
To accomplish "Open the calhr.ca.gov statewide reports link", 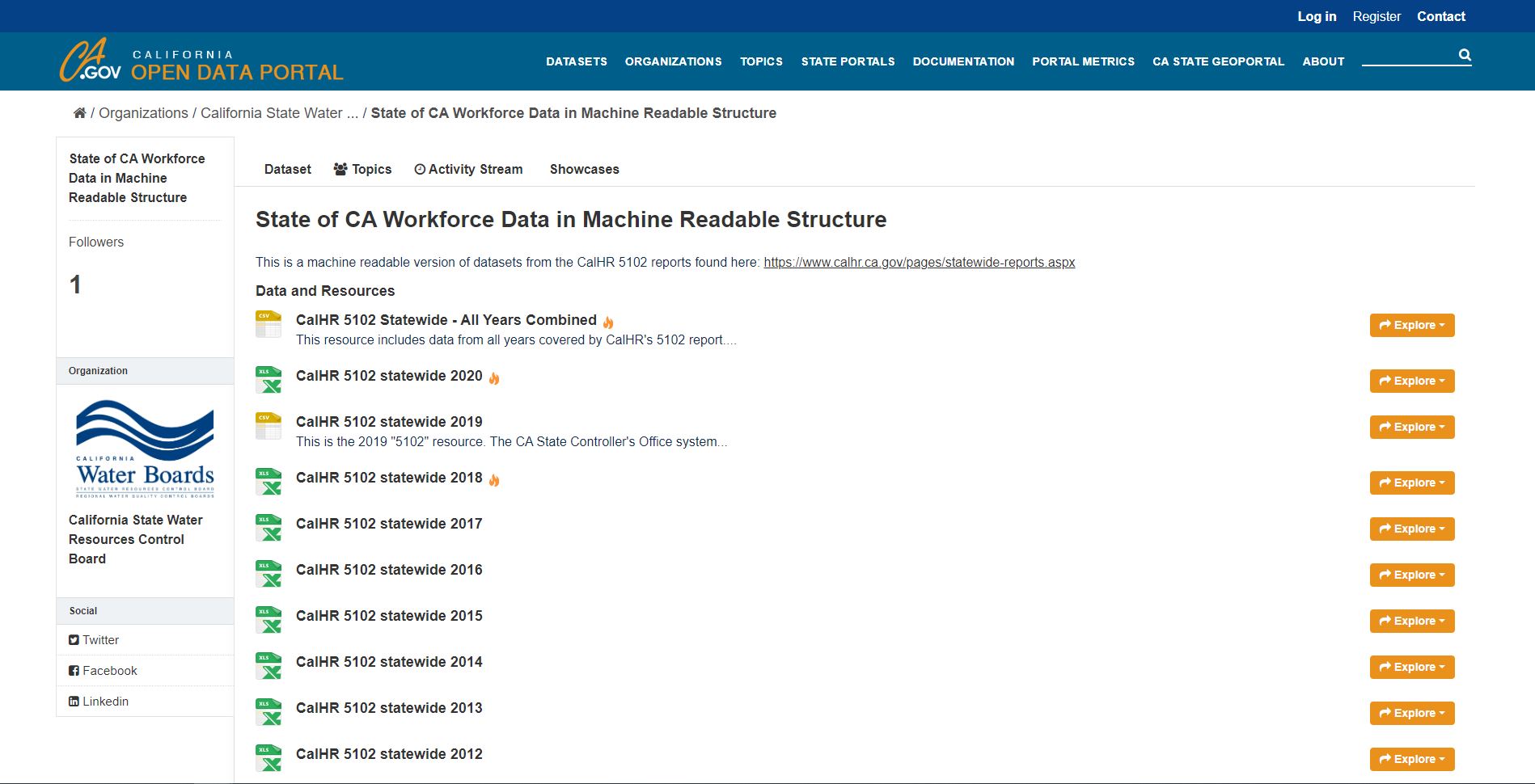I will click(919, 262).
